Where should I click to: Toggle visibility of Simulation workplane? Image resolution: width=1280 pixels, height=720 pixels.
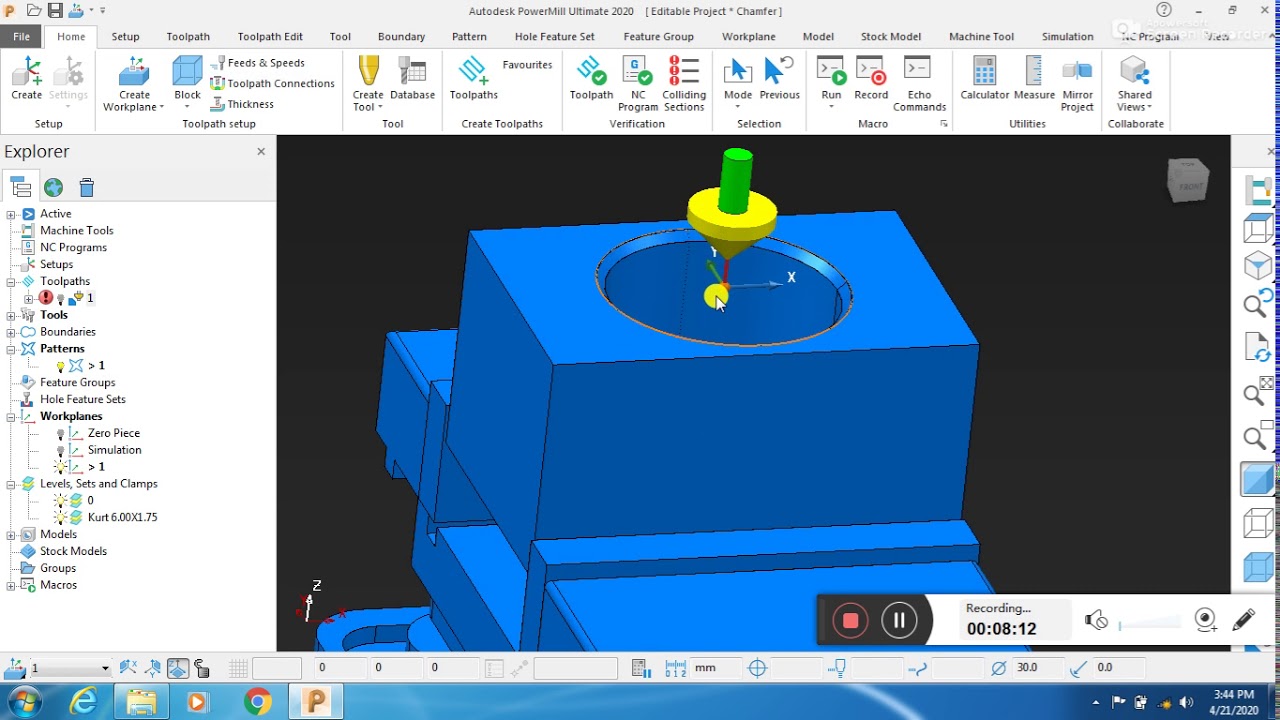(60, 451)
